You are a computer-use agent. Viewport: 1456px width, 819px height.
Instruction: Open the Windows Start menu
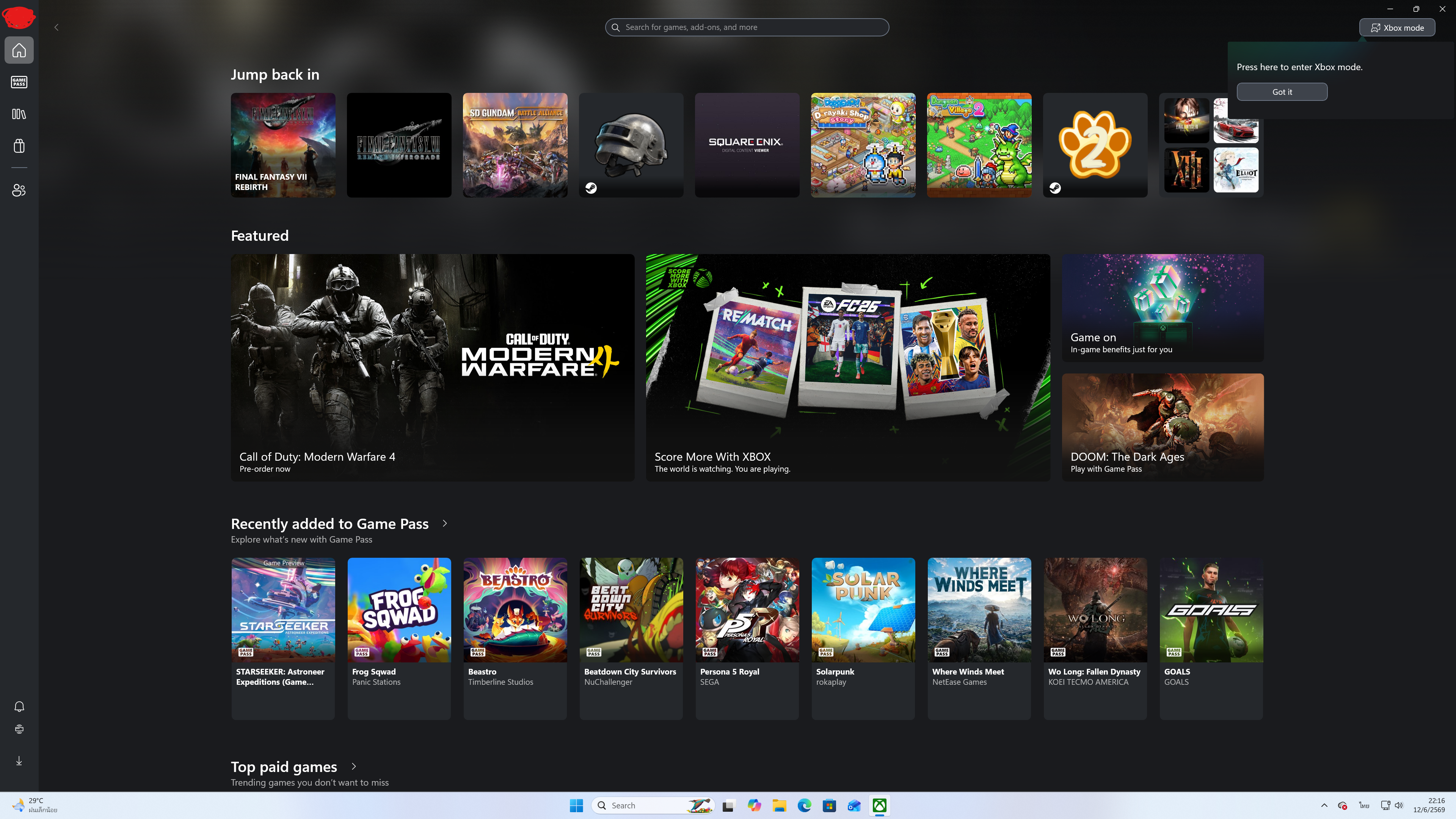pos(576,805)
